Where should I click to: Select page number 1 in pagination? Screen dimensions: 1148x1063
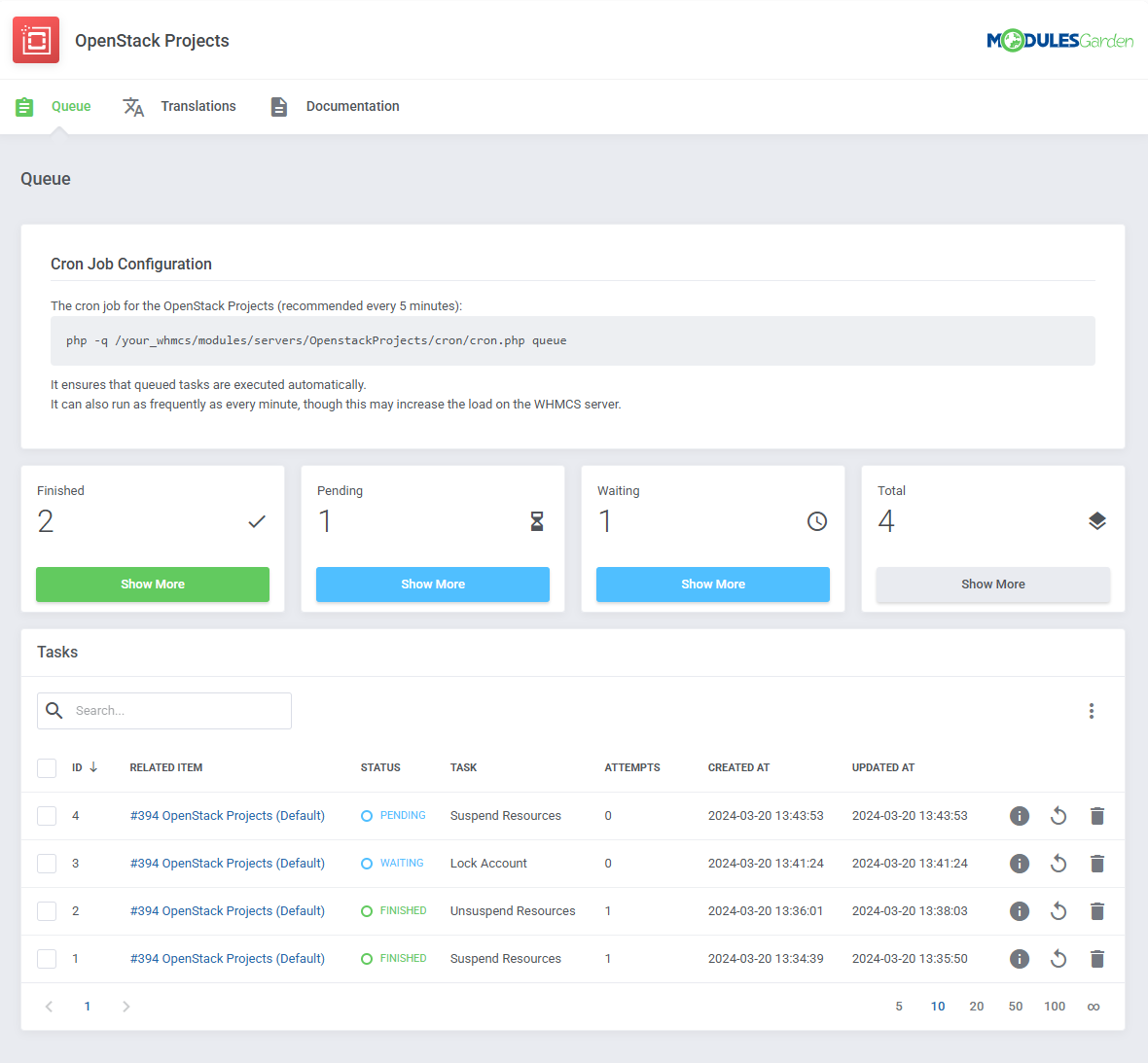click(x=88, y=1007)
